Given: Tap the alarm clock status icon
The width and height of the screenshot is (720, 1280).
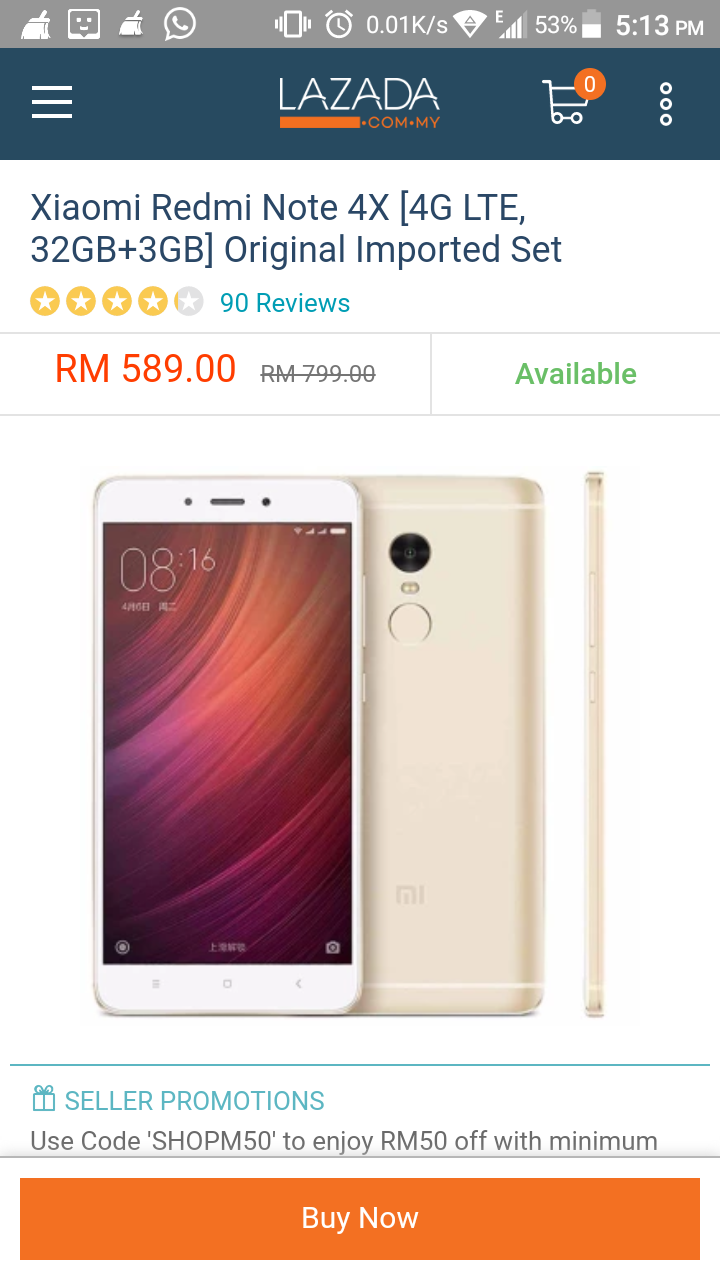Looking at the screenshot, I should 339,24.
